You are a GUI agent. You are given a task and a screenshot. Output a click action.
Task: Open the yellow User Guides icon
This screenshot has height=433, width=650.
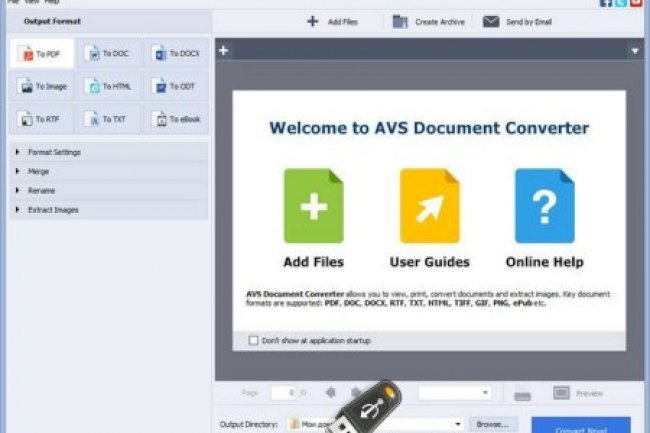tap(429, 205)
